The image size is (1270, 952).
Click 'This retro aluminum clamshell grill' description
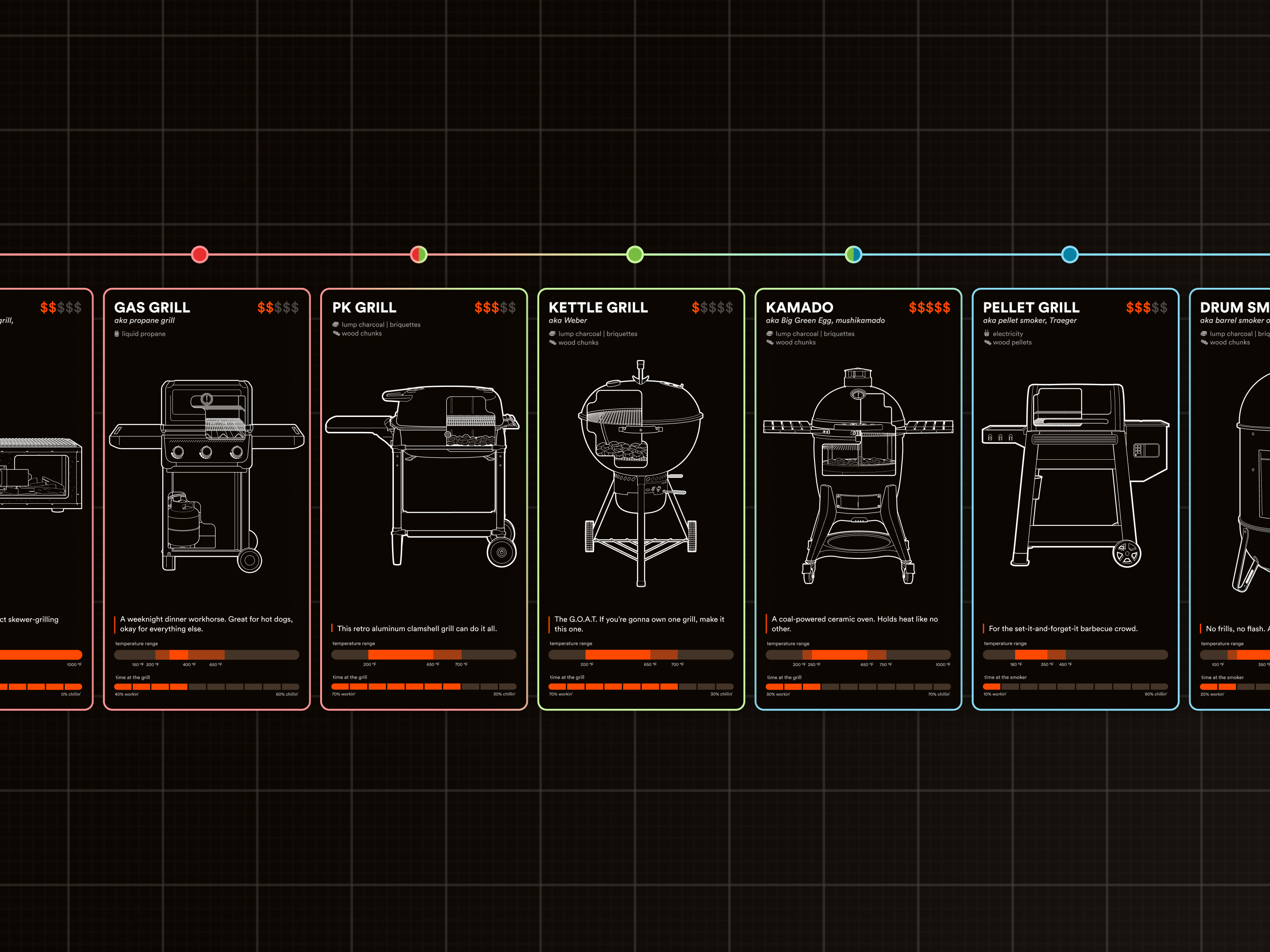coord(418,629)
